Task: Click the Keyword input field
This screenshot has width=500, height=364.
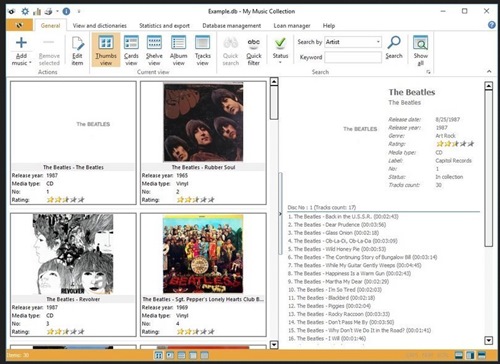Action: 353,57
